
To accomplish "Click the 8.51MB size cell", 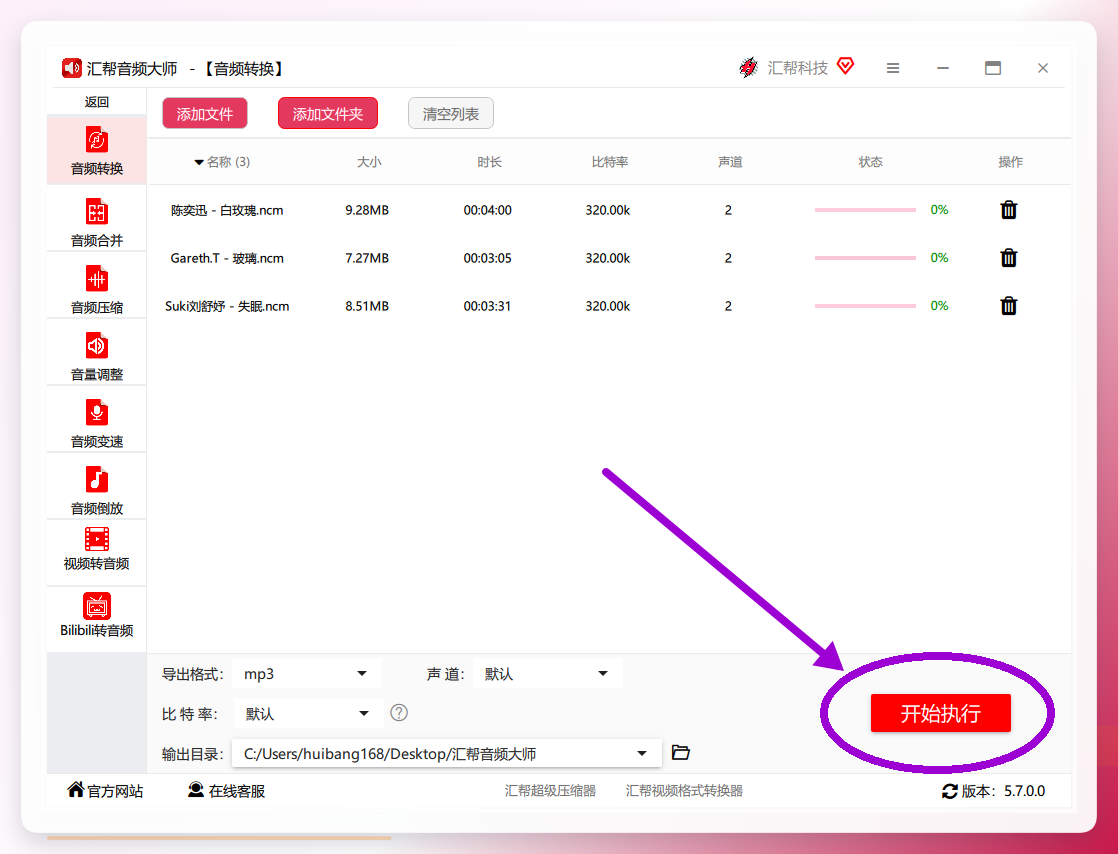I will coord(367,307).
